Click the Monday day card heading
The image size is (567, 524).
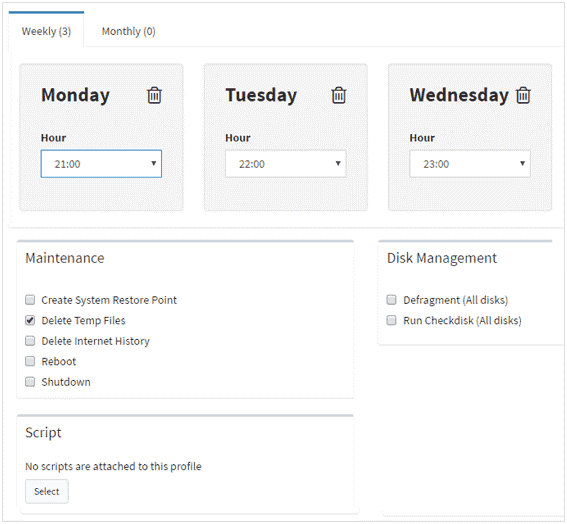pos(75,95)
